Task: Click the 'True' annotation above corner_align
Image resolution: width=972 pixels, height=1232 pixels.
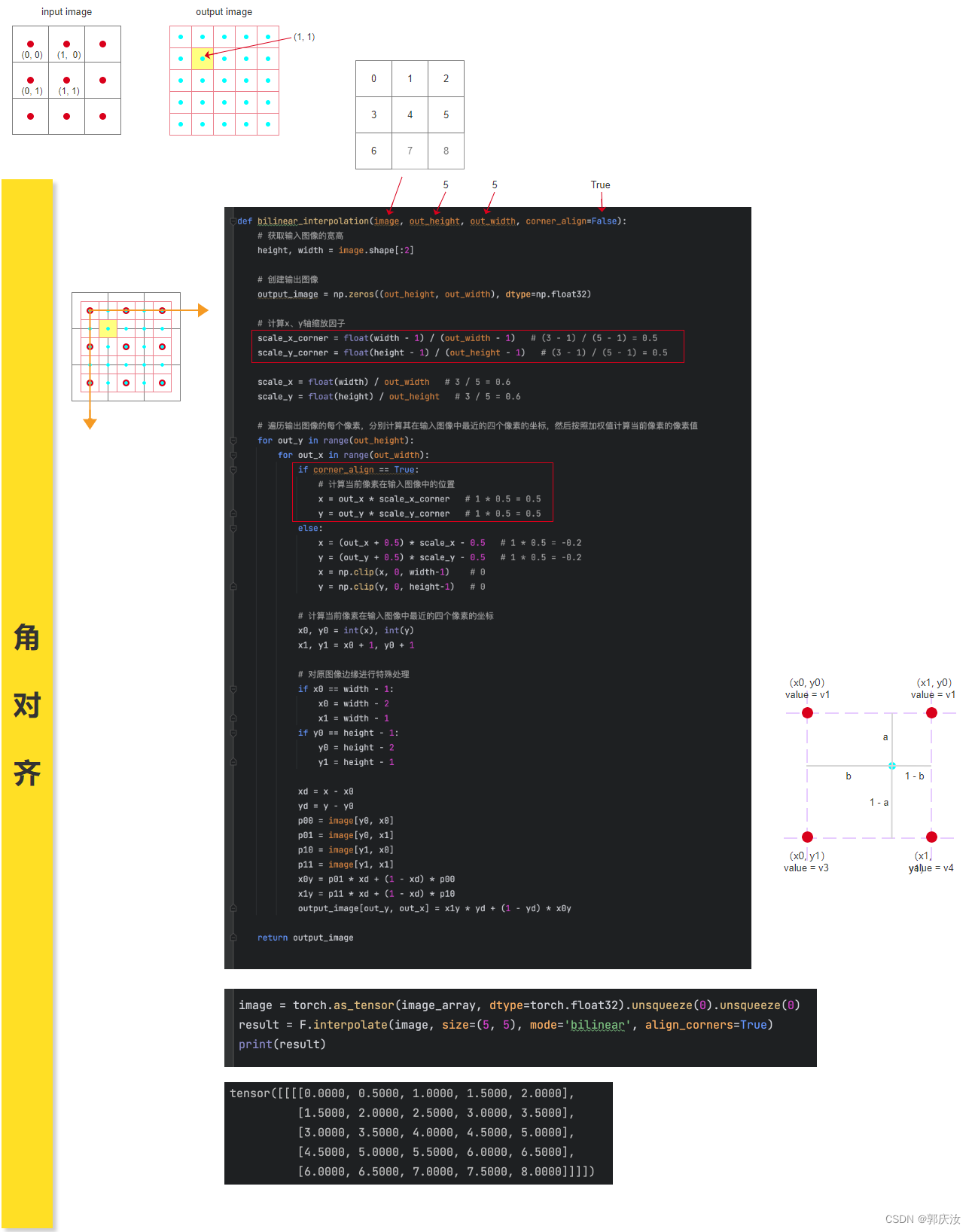Action: click(600, 185)
